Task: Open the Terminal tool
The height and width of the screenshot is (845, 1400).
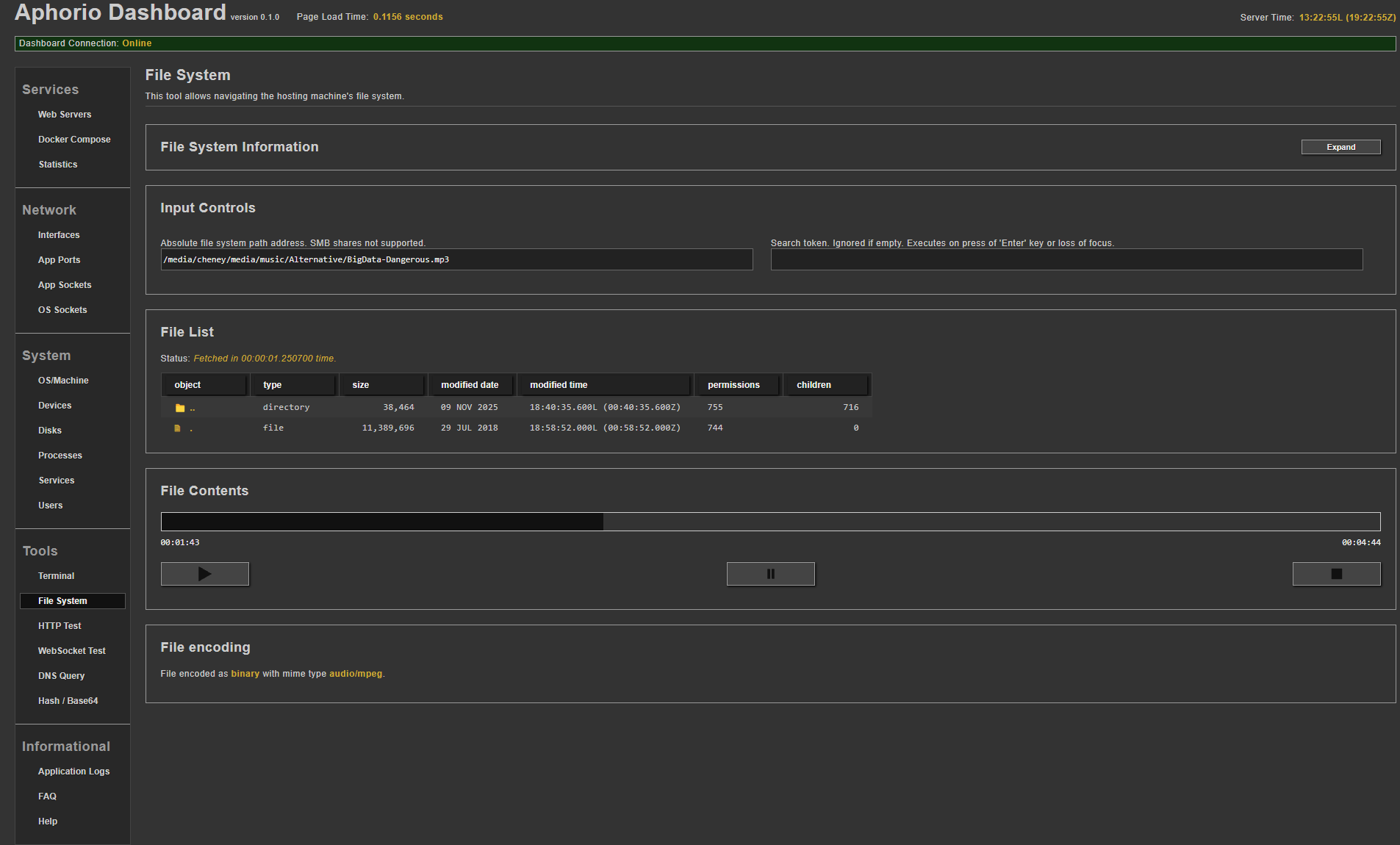Action: [57, 576]
